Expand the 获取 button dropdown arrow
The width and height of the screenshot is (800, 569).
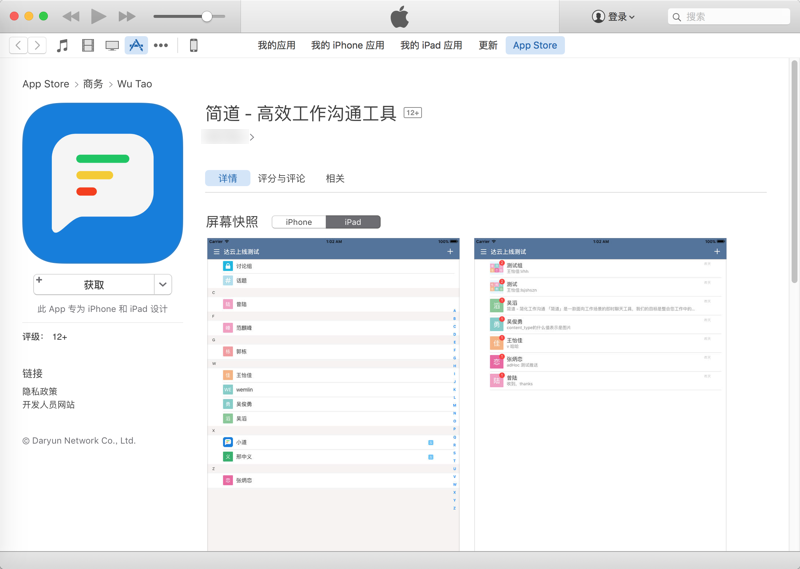[x=163, y=285]
